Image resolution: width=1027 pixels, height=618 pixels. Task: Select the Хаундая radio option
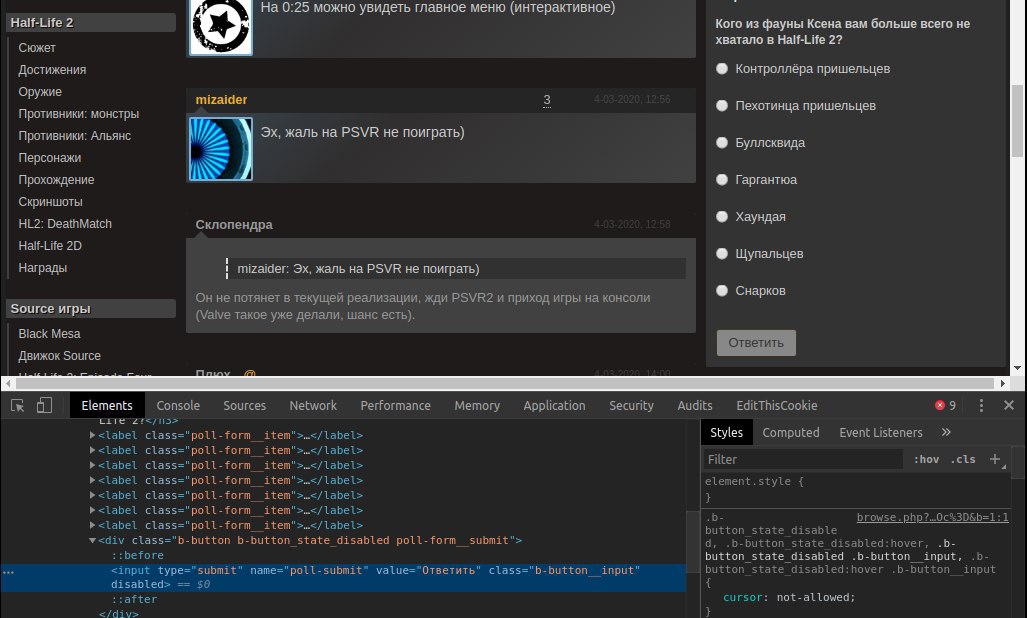pos(722,217)
